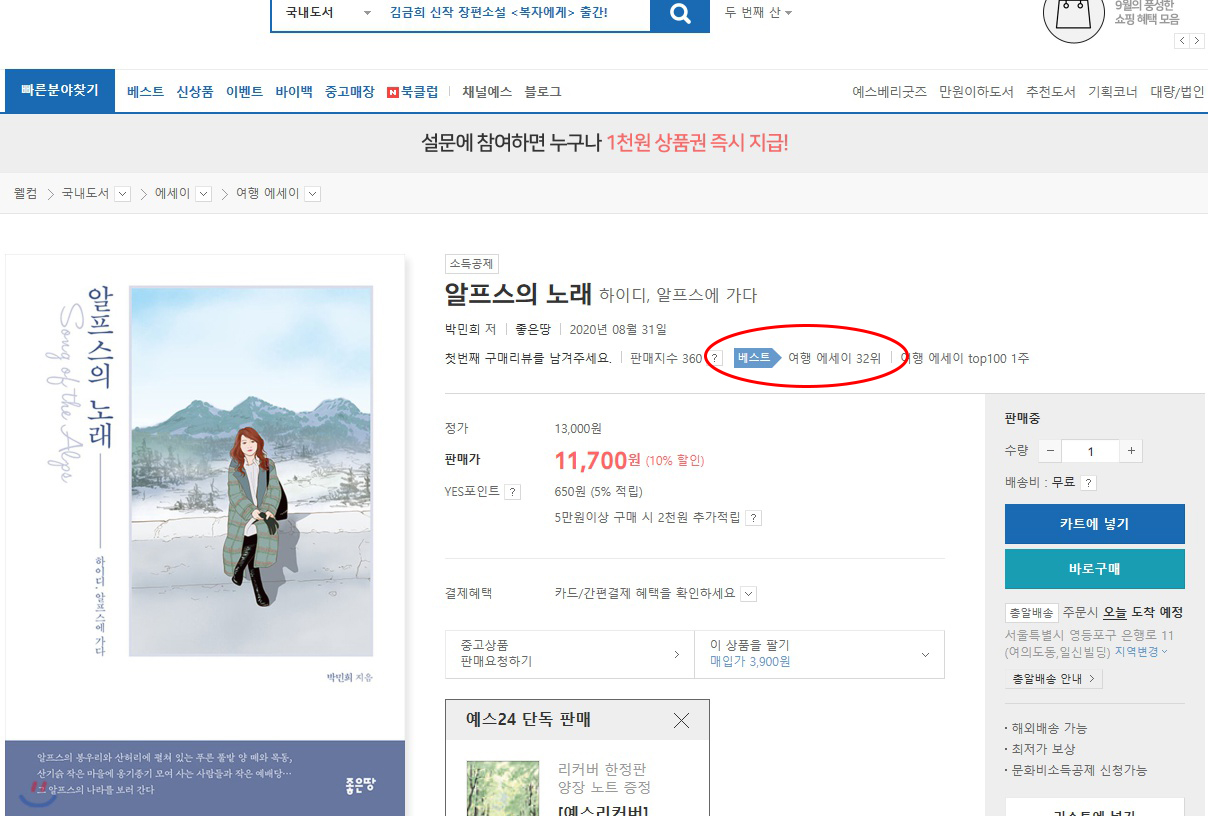The height and width of the screenshot is (816, 1208).
Task: Open the 빠른분야찾기 menu
Action: coord(60,91)
